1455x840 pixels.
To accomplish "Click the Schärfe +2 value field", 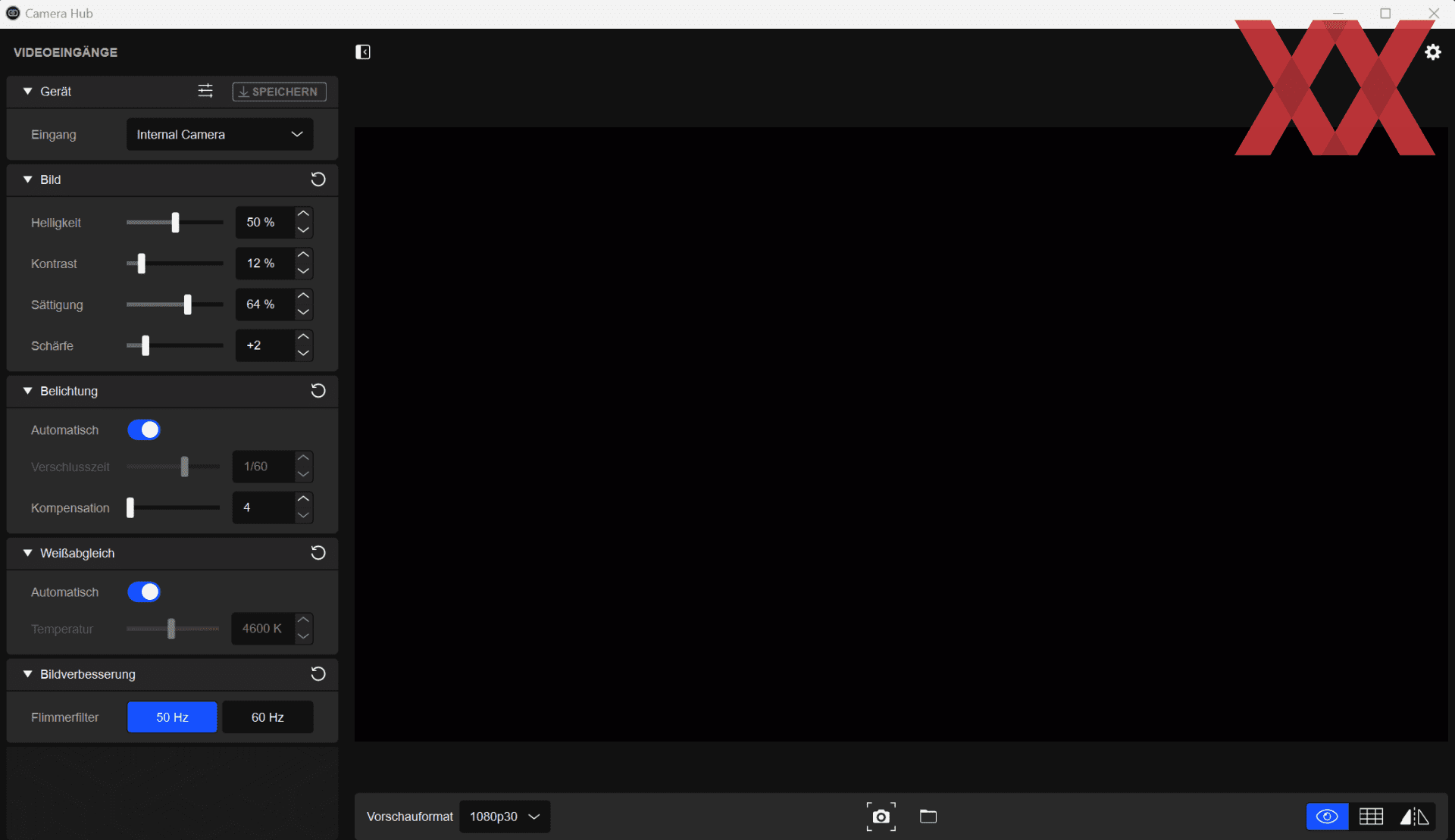I will pos(264,345).
